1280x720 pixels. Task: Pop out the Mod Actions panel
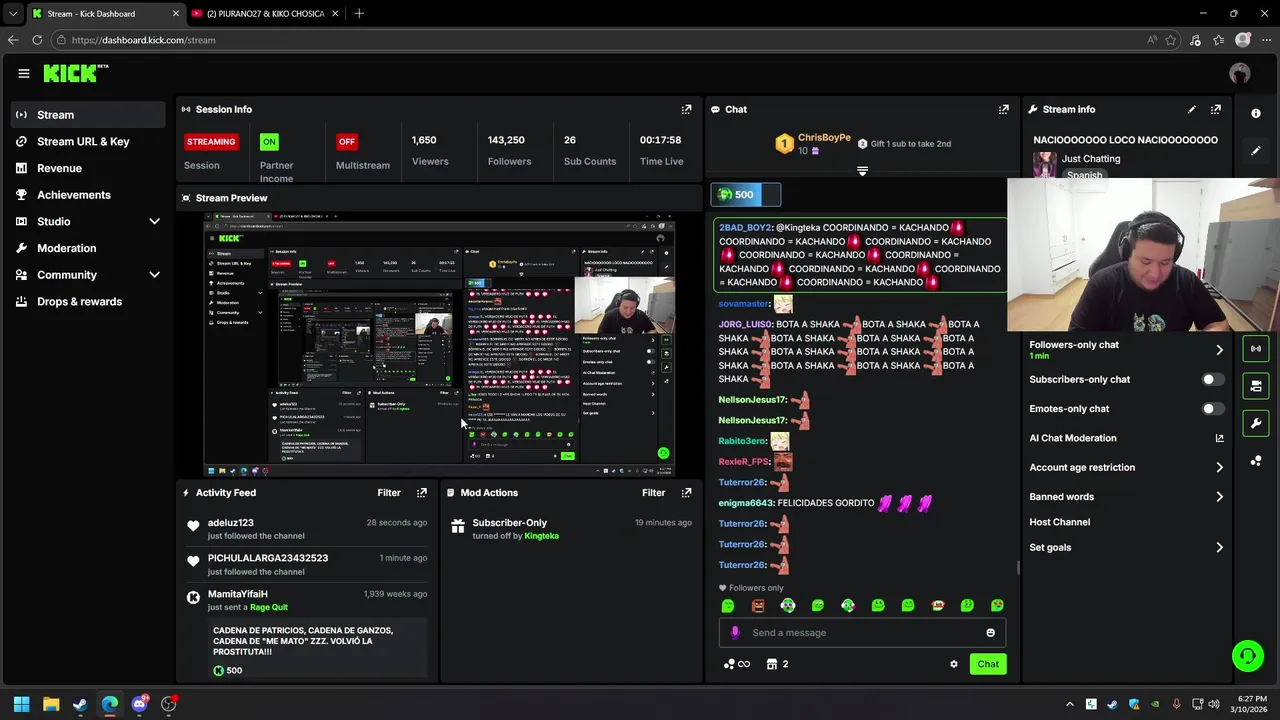click(686, 492)
